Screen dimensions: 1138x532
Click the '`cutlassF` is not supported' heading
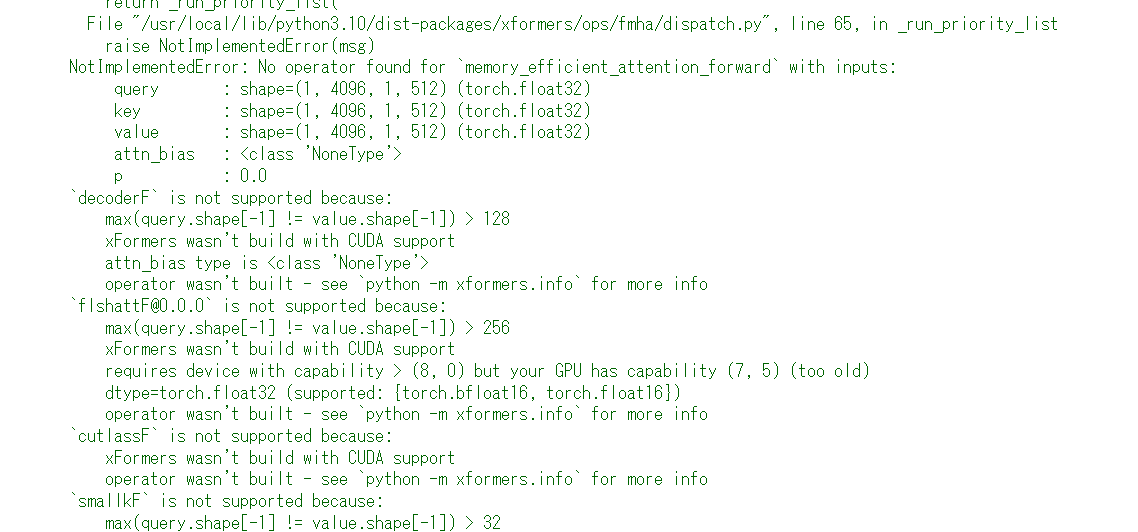pos(231,436)
